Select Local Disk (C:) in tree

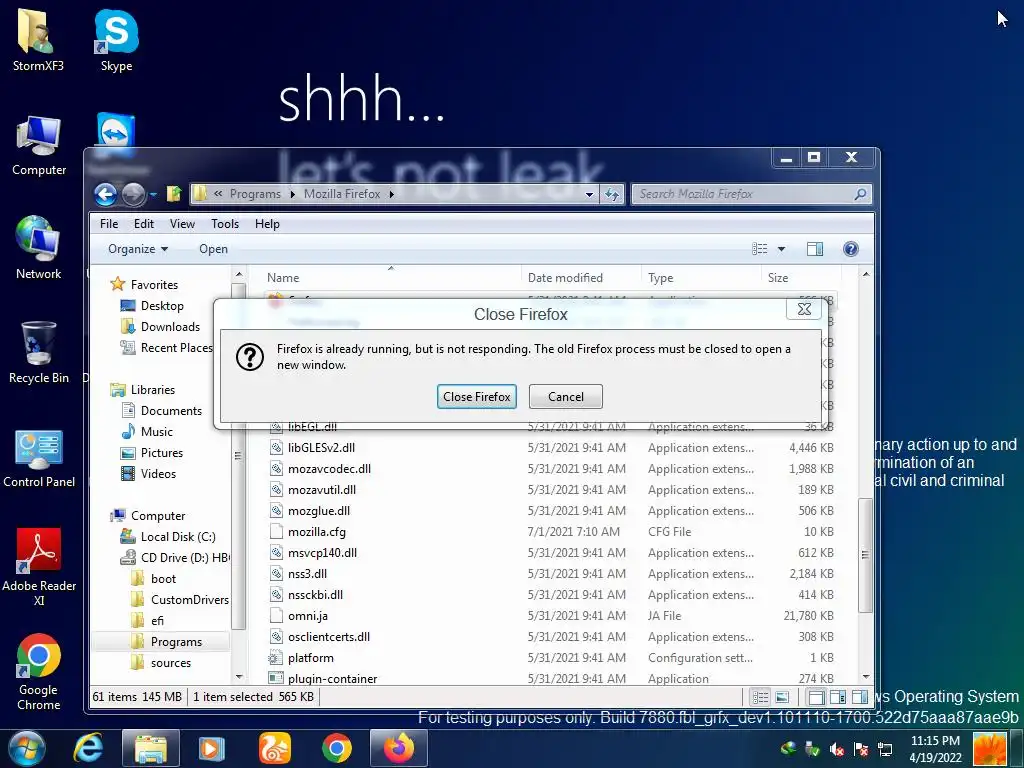pyautogui.click(x=178, y=536)
